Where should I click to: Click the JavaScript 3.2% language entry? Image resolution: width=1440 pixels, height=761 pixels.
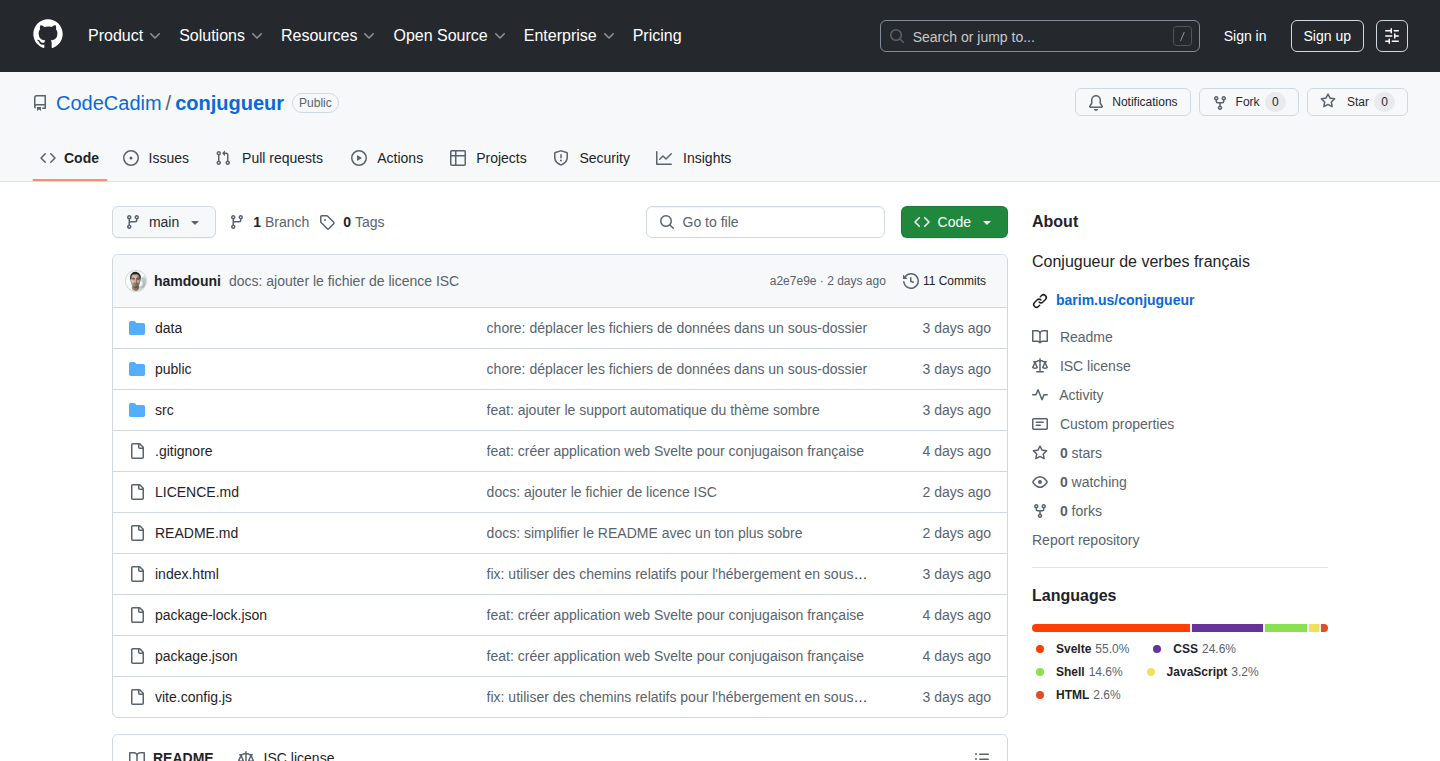click(x=1203, y=672)
